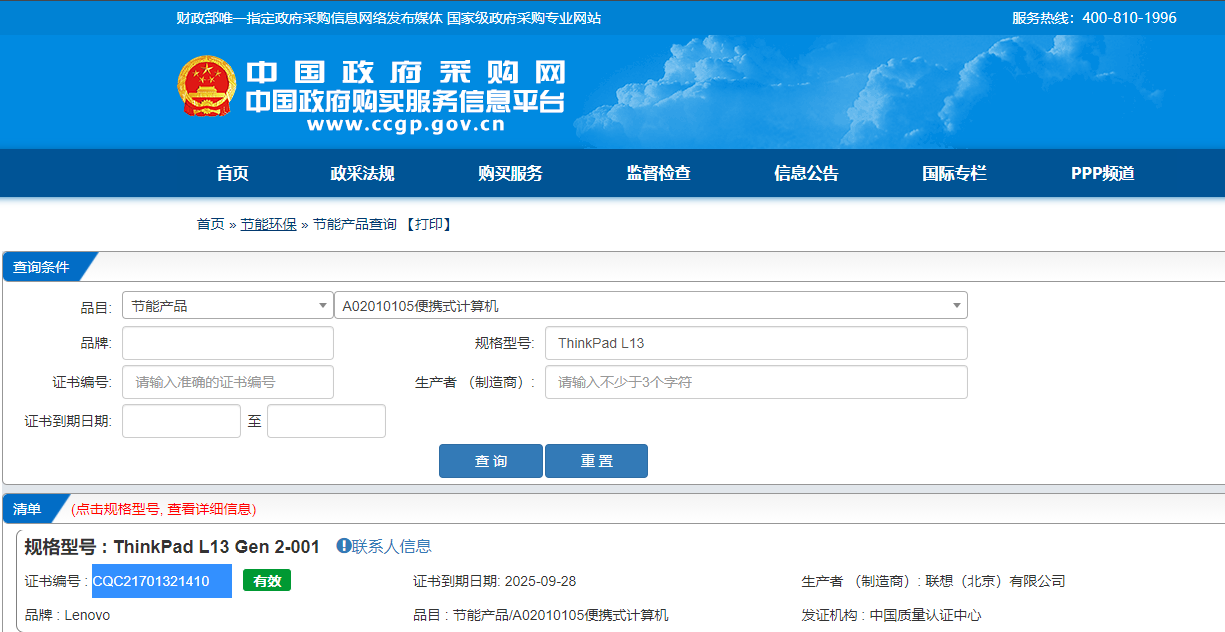Click the highlighted certificate number CQC21701321410
The image size is (1225, 632).
161,581
